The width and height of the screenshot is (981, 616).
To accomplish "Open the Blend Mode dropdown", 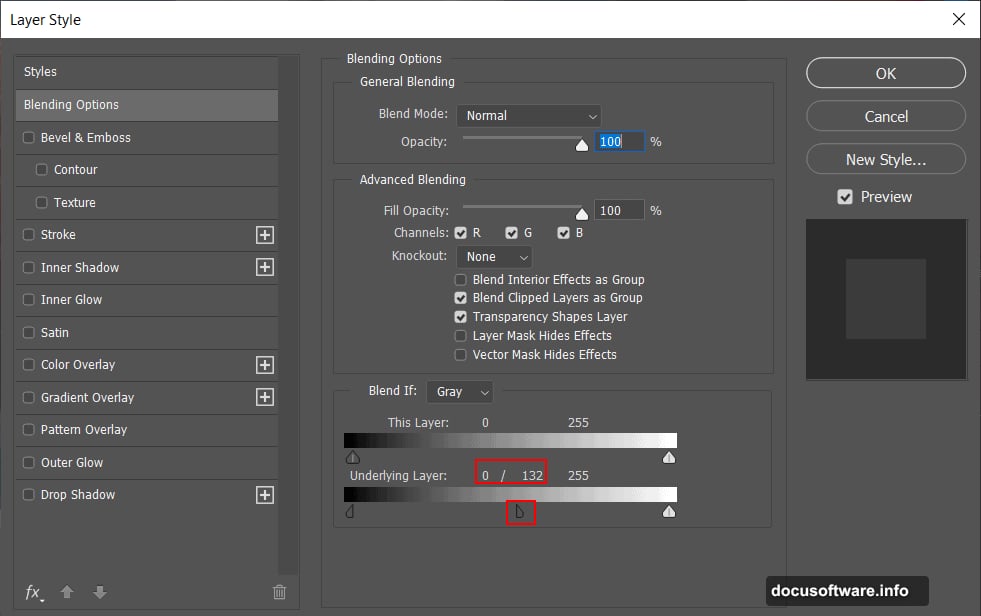I will coord(528,115).
